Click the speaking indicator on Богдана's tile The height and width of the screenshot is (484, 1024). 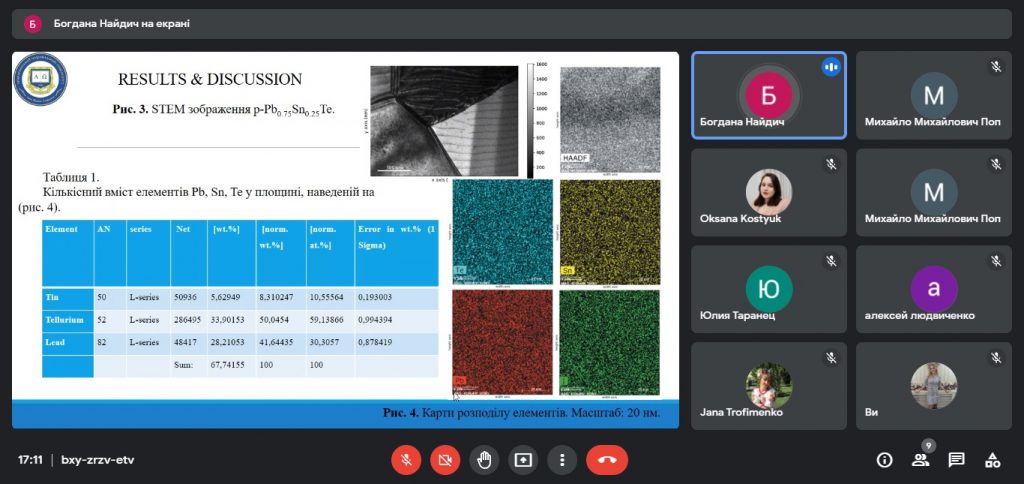(831, 67)
